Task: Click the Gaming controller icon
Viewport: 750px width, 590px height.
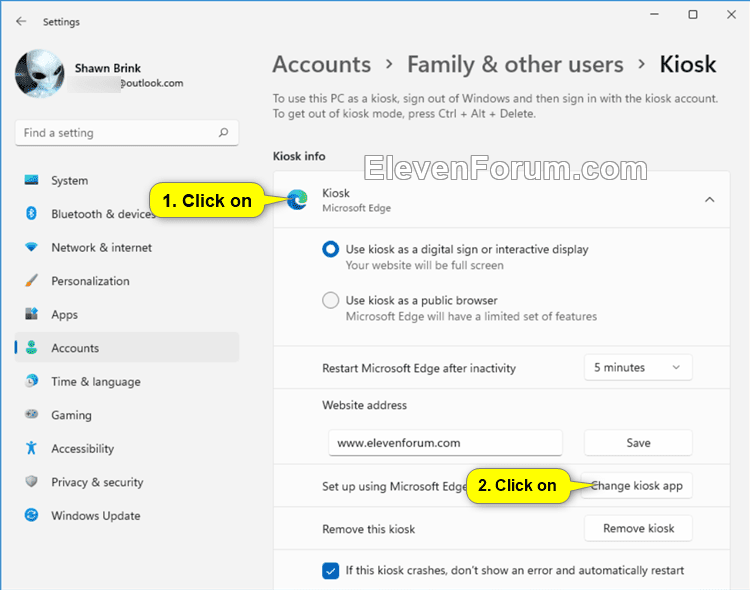Action: 32,414
